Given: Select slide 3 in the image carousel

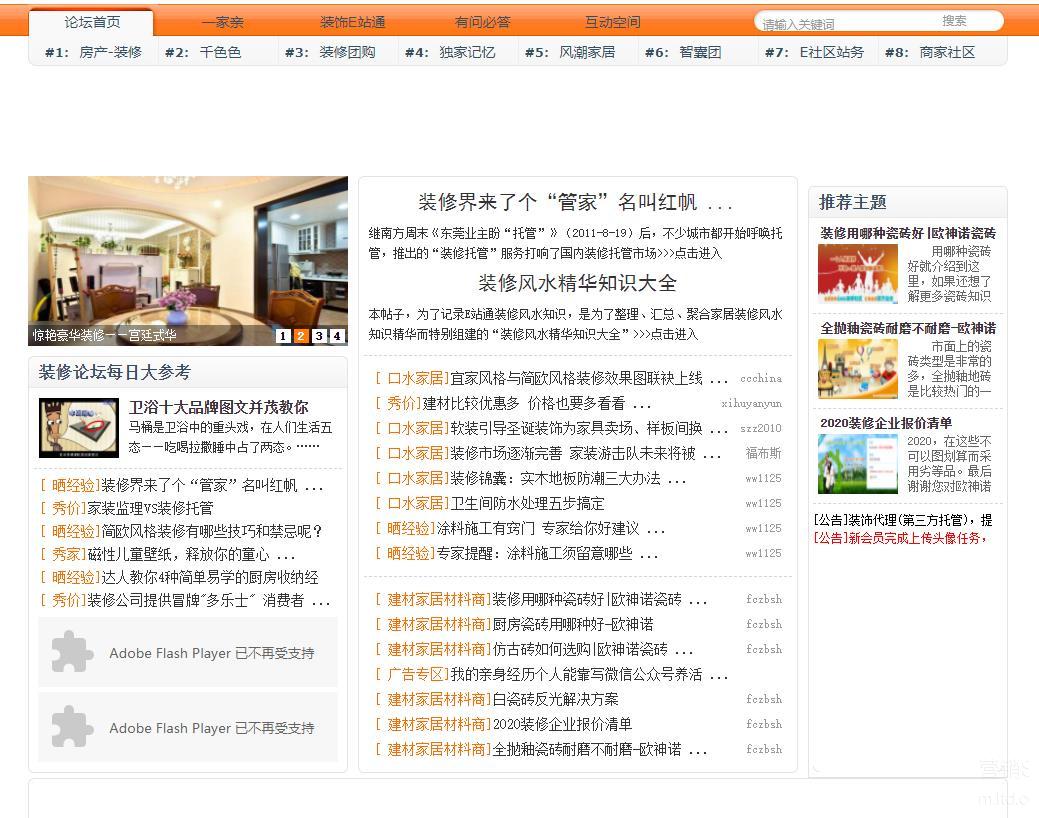Looking at the screenshot, I should click(x=319, y=336).
